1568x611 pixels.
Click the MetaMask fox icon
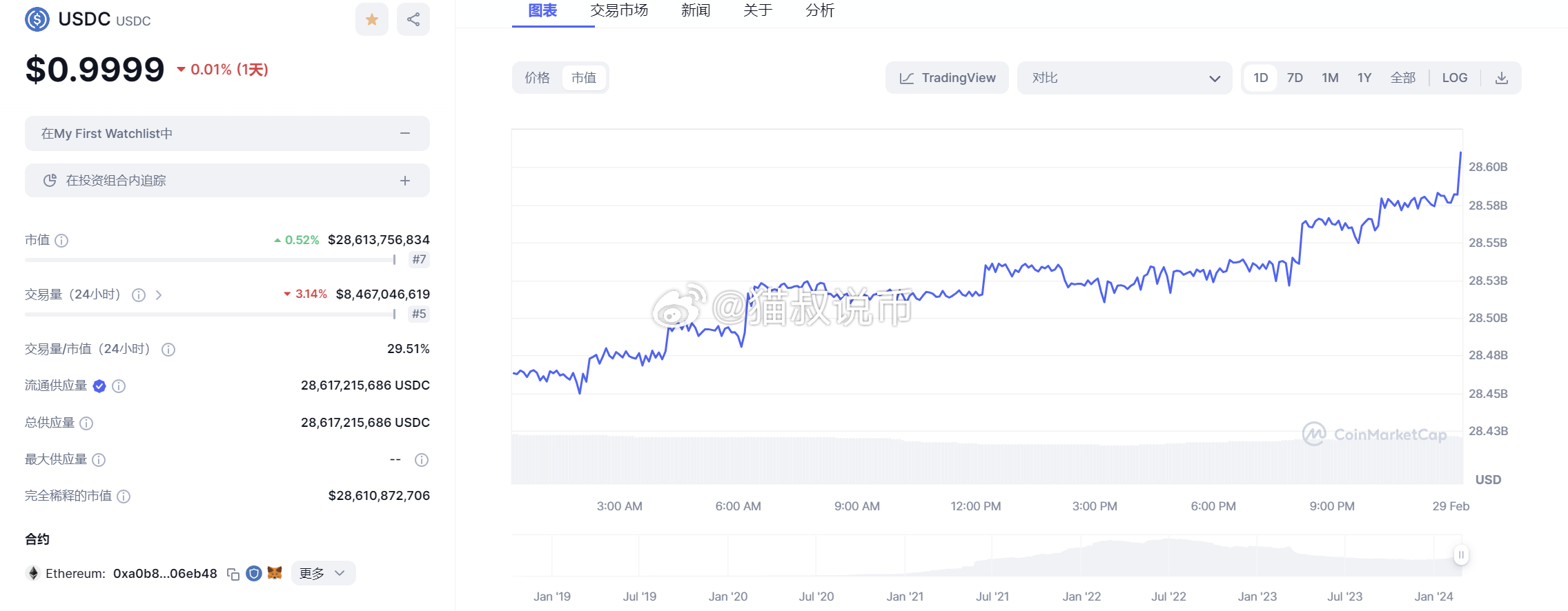(x=275, y=573)
